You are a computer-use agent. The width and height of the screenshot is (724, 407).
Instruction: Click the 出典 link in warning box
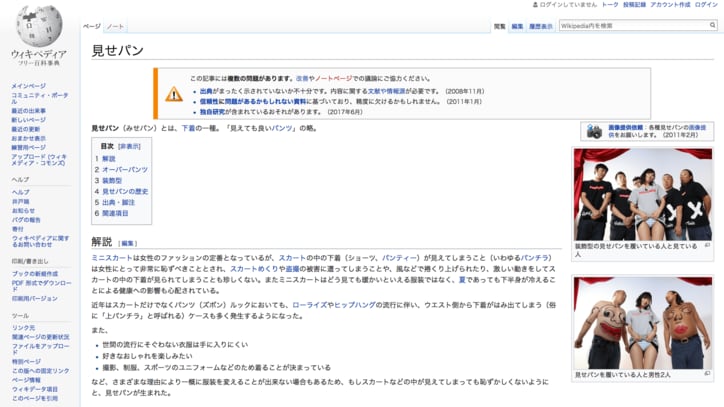click(x=206, y=91)
